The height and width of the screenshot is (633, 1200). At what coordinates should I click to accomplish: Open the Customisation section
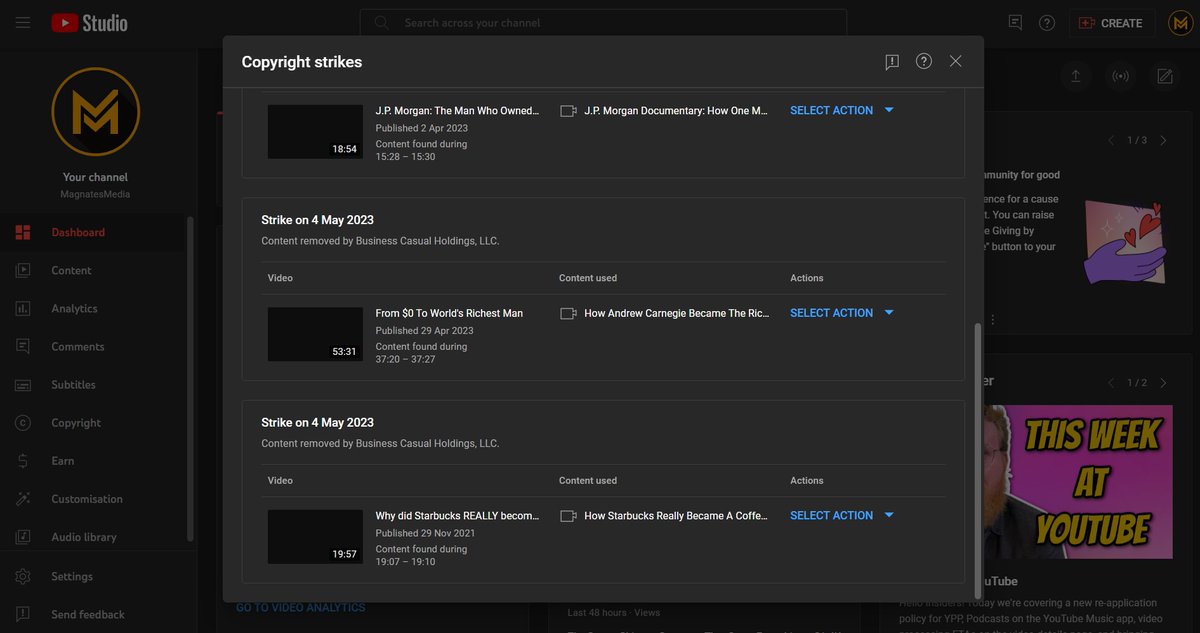coord(89,498)
